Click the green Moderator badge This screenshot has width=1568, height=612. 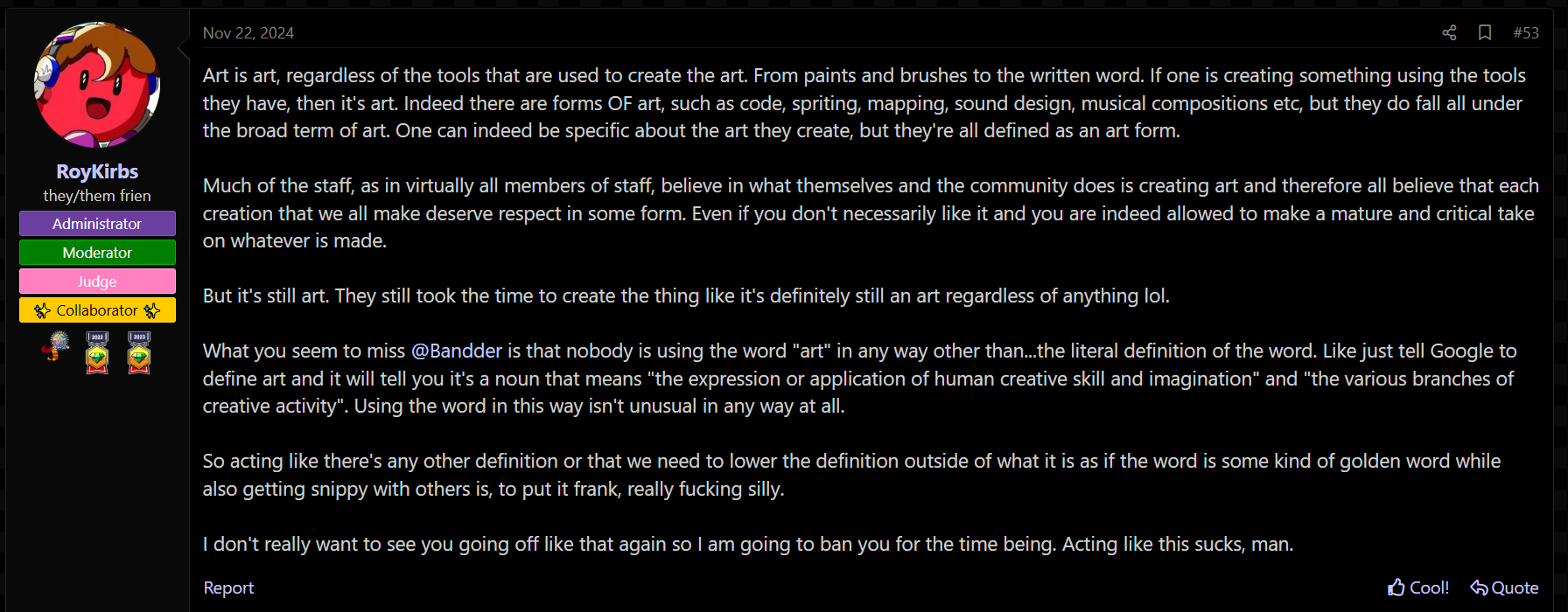(x=97, y=253)
